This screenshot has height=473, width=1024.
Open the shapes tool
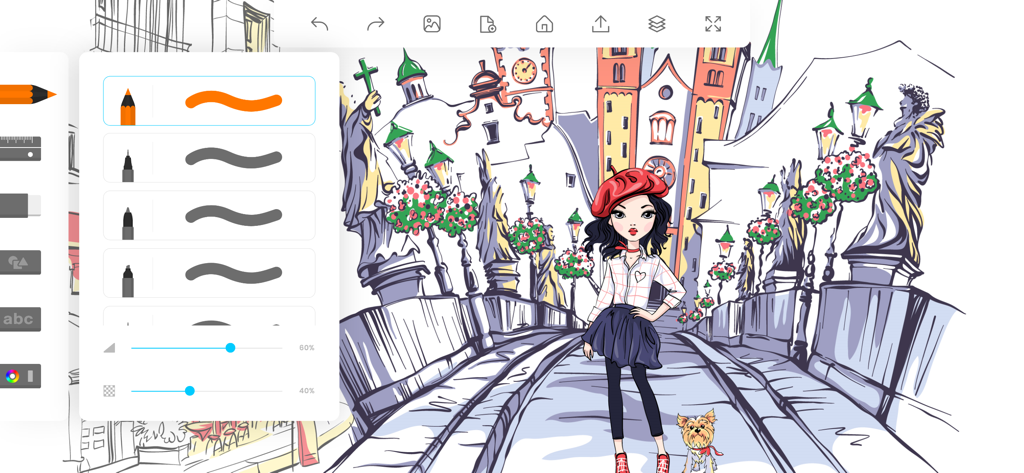pos(20,263)
